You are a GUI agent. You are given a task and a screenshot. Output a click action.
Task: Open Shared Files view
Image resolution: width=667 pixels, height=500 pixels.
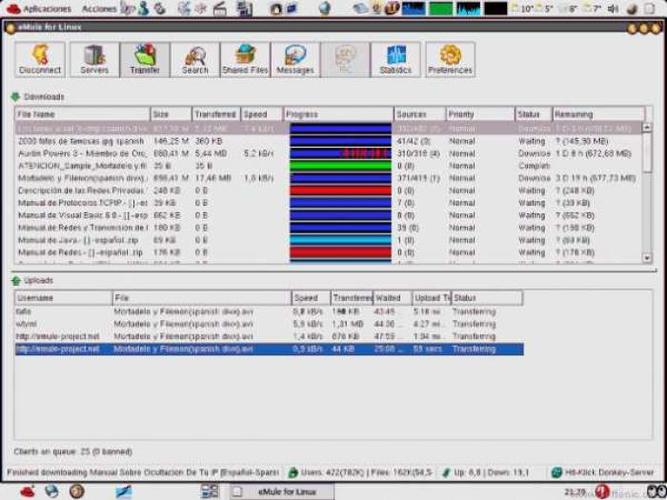point(244,60)
